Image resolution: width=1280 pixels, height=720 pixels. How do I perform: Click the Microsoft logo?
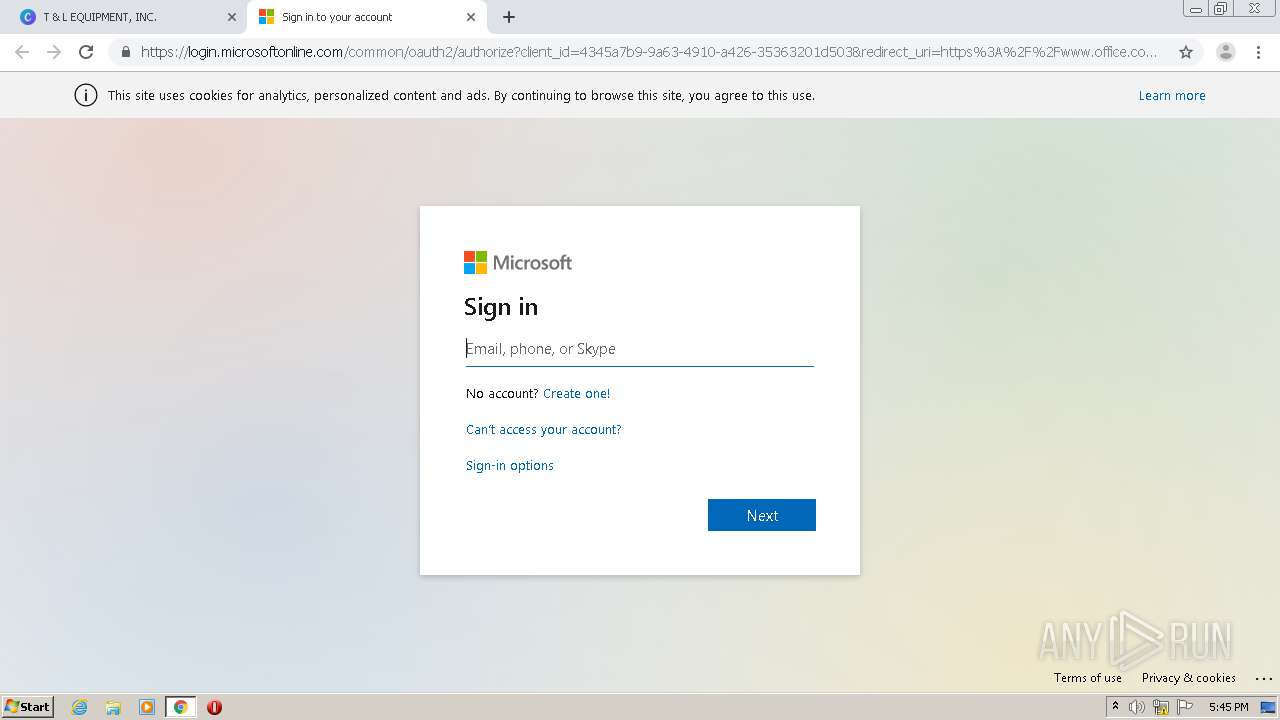coord(518,263)
